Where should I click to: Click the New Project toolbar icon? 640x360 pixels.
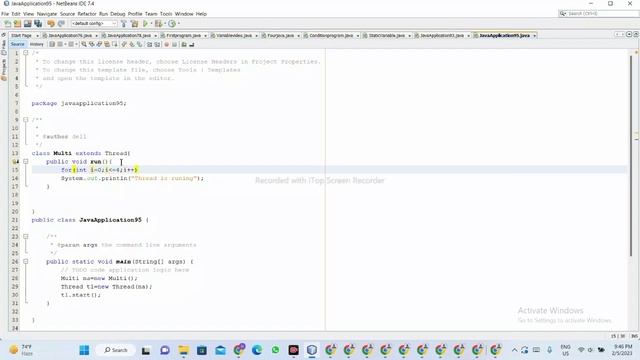(x=17, y=24)
